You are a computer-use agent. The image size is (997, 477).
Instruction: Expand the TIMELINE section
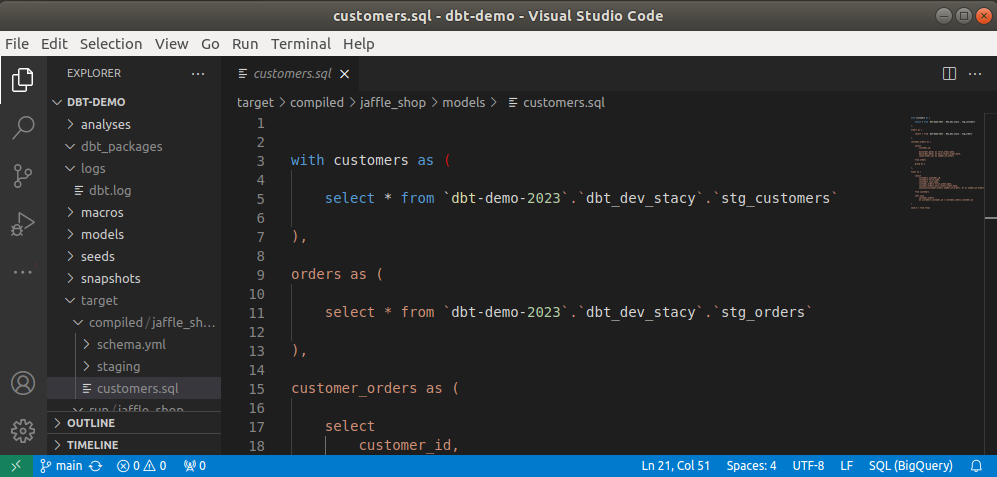(134, 445)
